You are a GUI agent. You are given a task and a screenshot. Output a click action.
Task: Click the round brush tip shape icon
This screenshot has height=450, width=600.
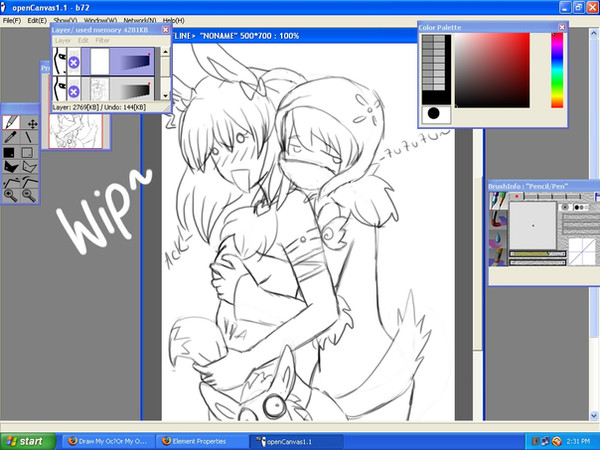pyautogui.click(x=564, y=207)
